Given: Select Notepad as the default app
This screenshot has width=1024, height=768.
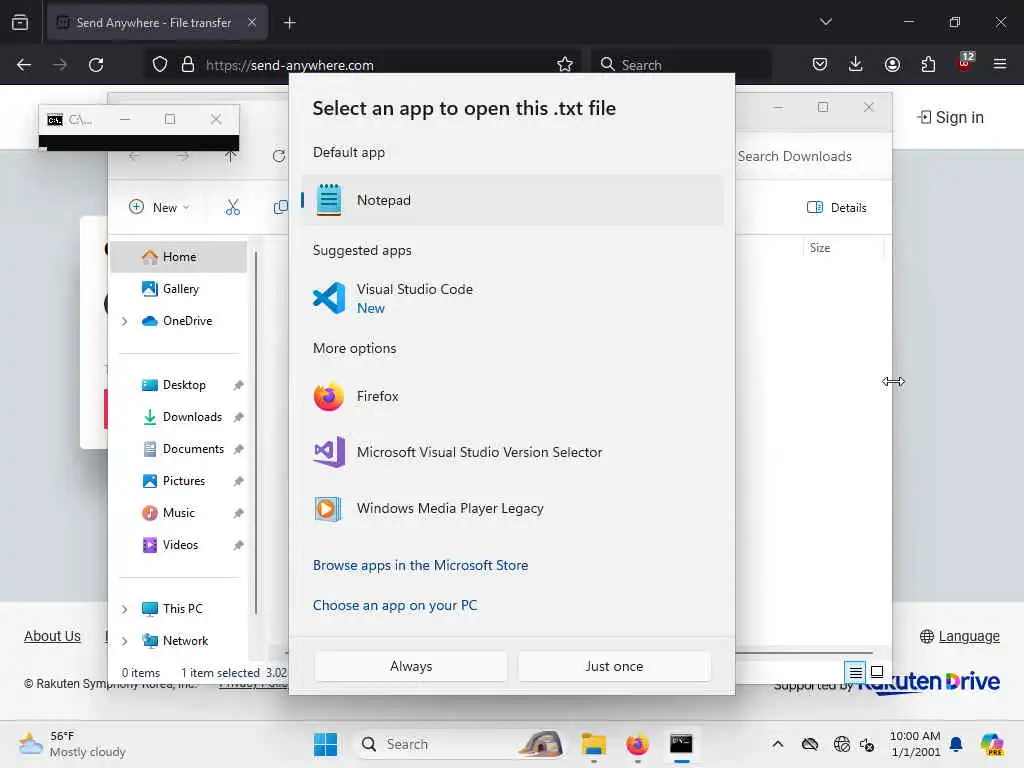Looking at the screenshot, I should pyautogui.click(x=512, y=200).
